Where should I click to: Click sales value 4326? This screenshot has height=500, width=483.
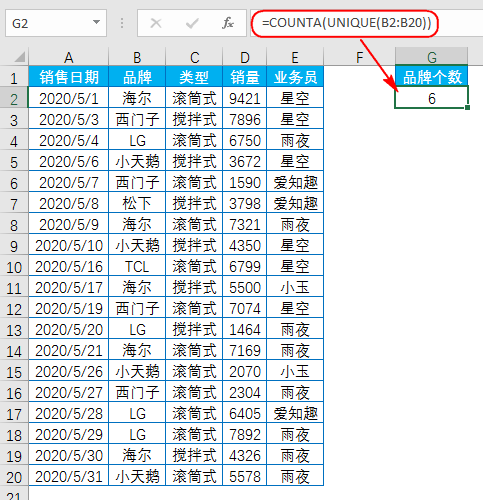[x=245, y=454]
